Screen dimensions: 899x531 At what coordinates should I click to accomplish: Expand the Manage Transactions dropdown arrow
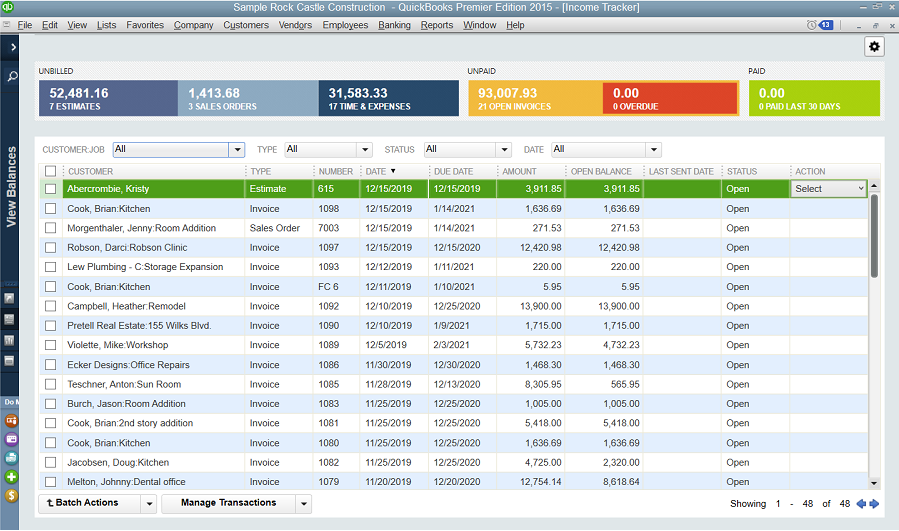click(304, 503)
